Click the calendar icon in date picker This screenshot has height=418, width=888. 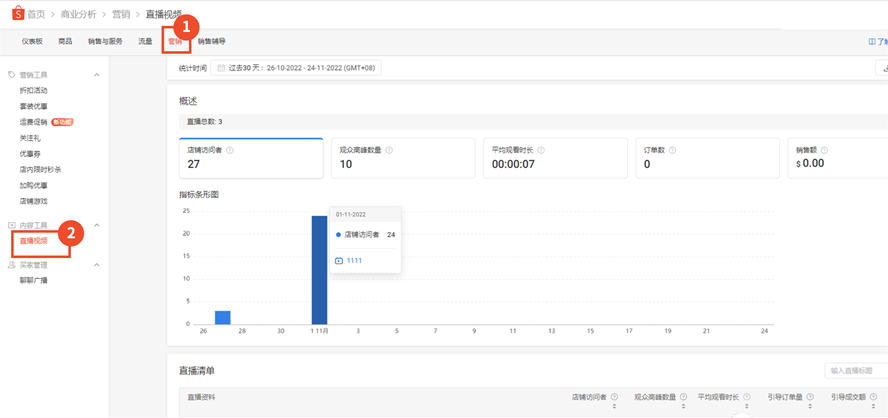pos(221,68)
